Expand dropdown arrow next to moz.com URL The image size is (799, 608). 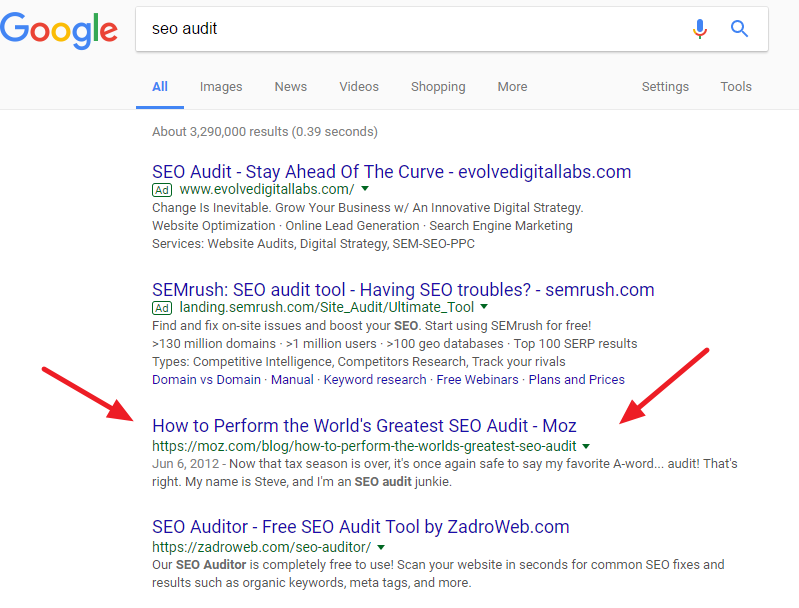click(586, 446)
